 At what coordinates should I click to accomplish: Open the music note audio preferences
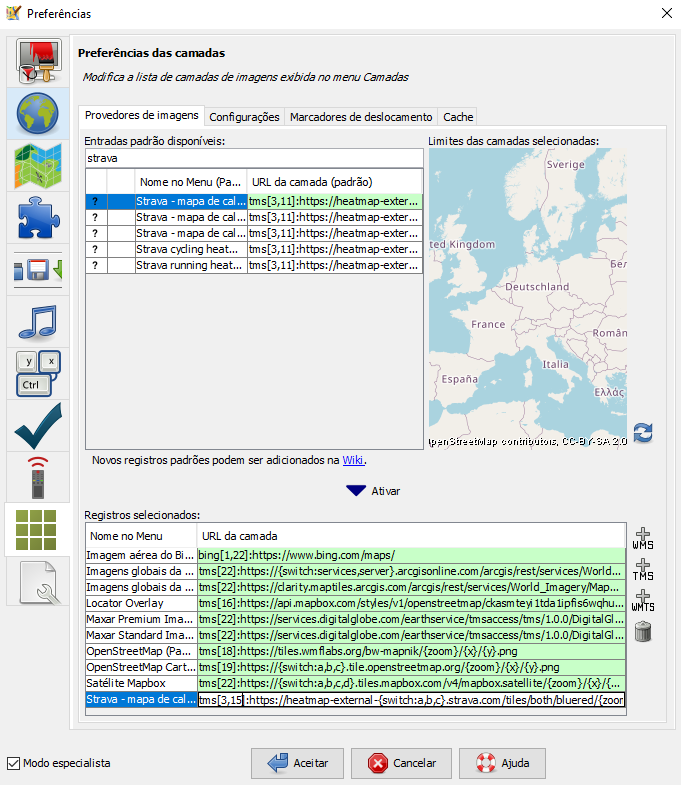tap(38, 322)
